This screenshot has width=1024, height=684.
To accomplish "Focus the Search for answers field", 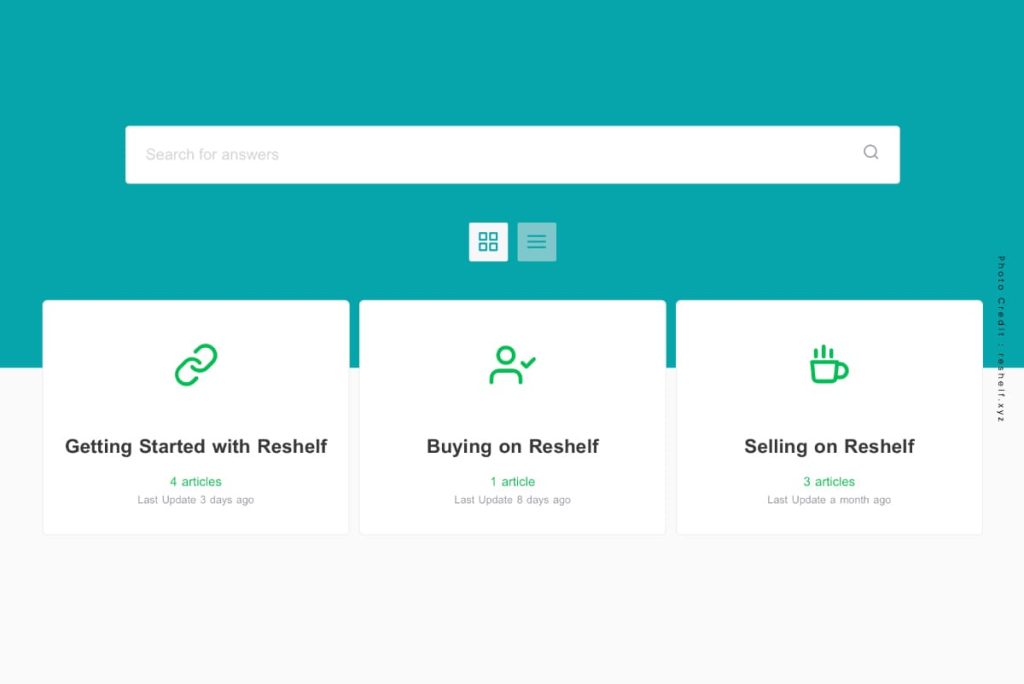I will tap(512, 154).
